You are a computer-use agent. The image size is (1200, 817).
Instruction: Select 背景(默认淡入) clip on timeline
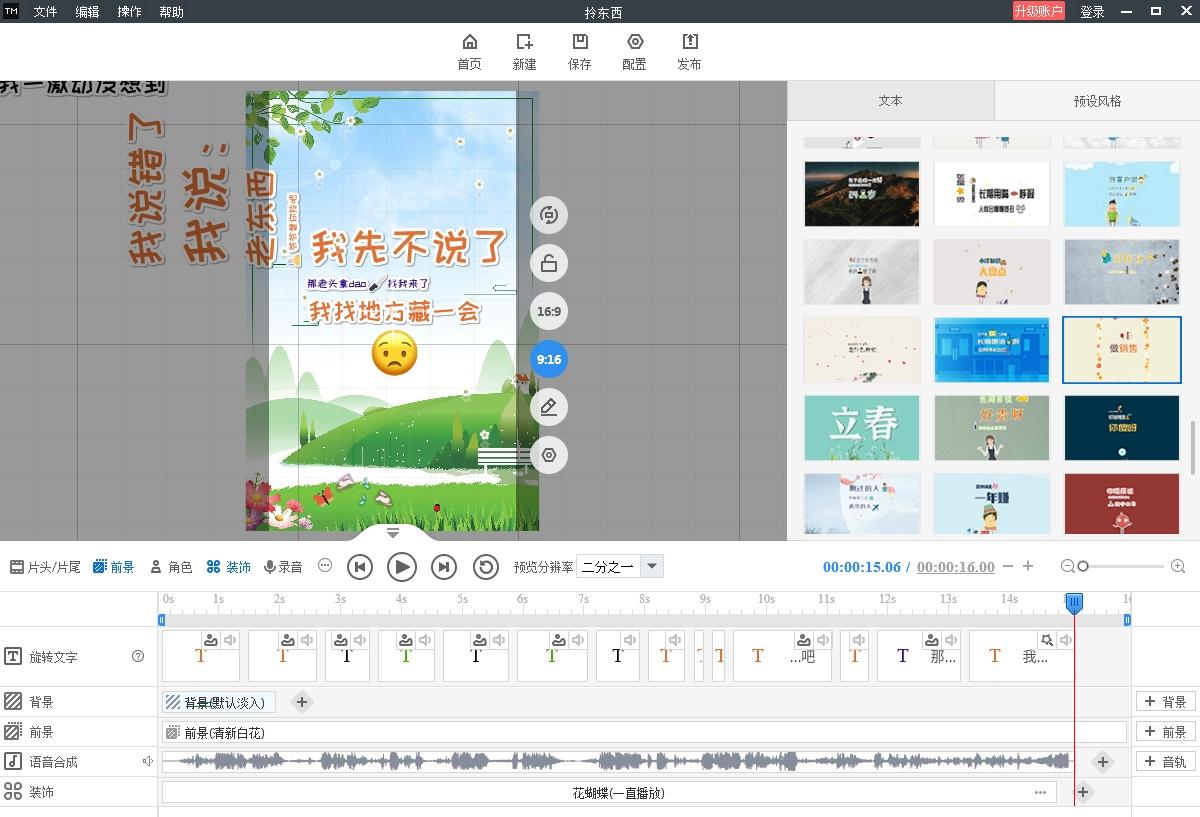point(219,702)
